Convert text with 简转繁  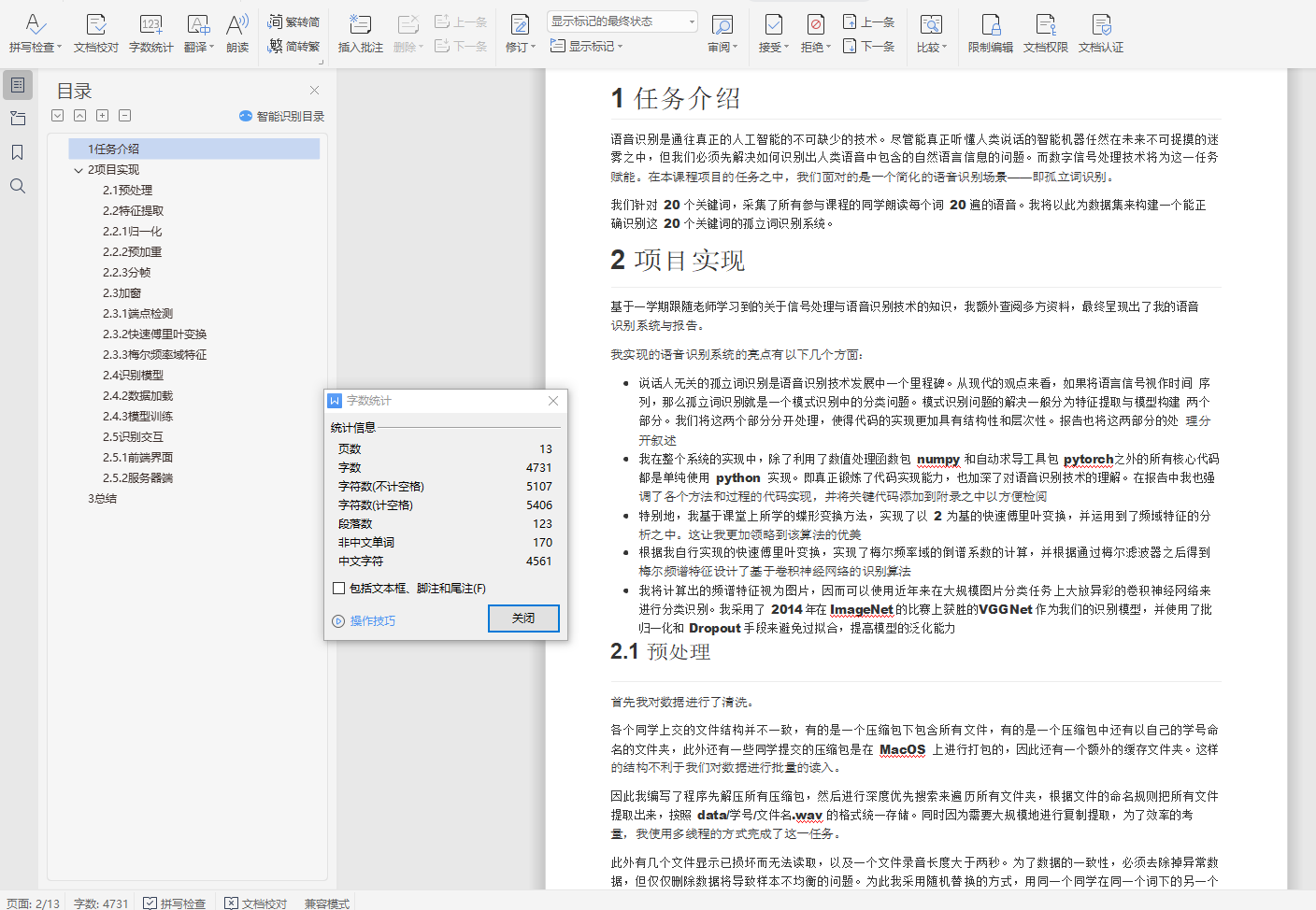(x=293, y=46)
